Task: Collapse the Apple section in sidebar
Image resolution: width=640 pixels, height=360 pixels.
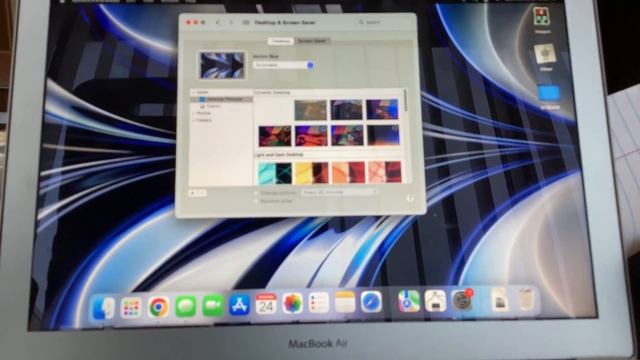Action: pyautogui.click(x=193, y=93)
